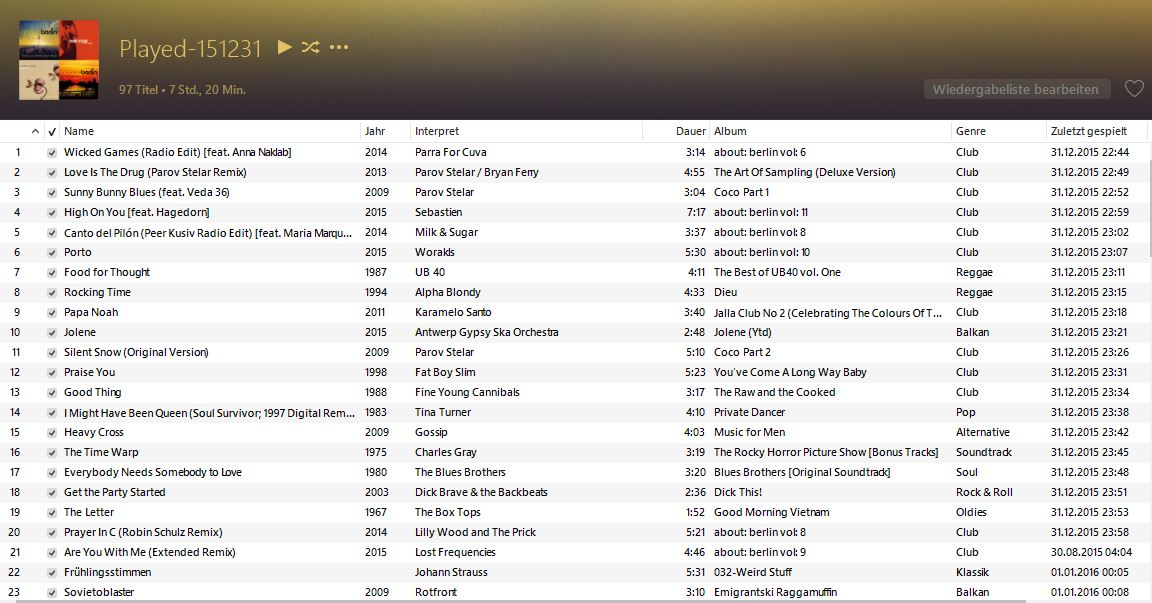
Task: Open the more options (…) menu
Action: (338, 48)
